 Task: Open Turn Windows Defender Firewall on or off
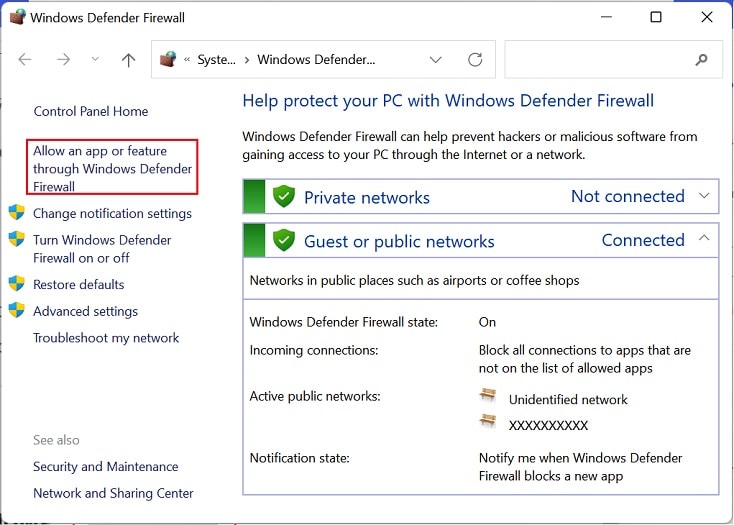102,249
